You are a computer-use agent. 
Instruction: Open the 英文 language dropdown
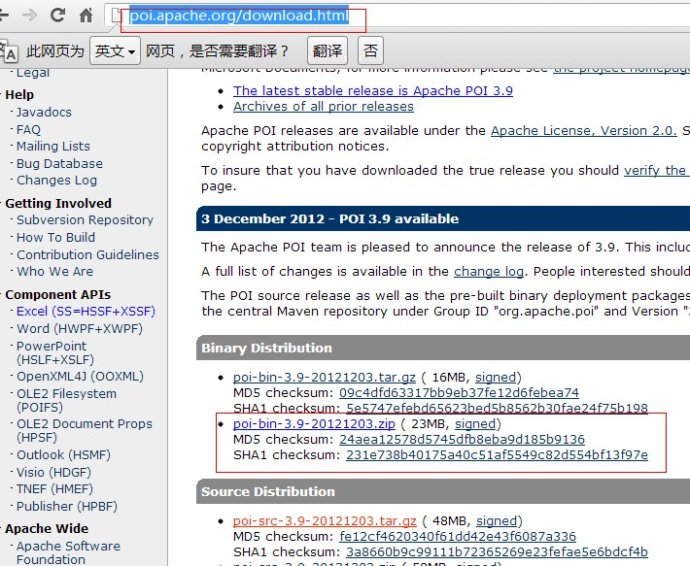click(x=115, y=51)
